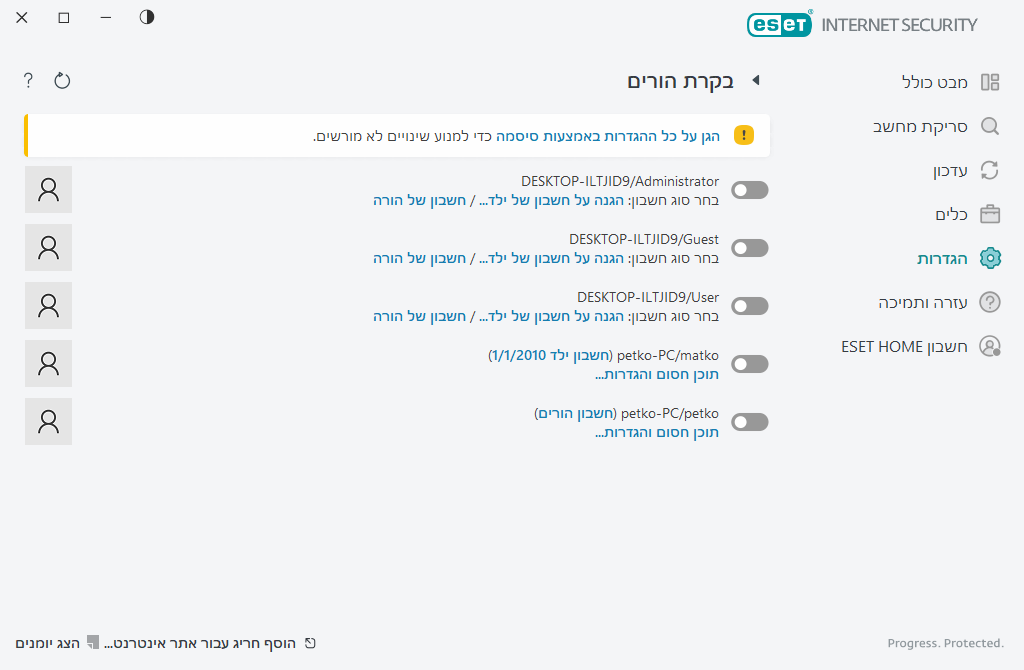Toggle the contrast theme icon in title bar
The height and width of the screenshot is (670, 1024).
(146, 17)
